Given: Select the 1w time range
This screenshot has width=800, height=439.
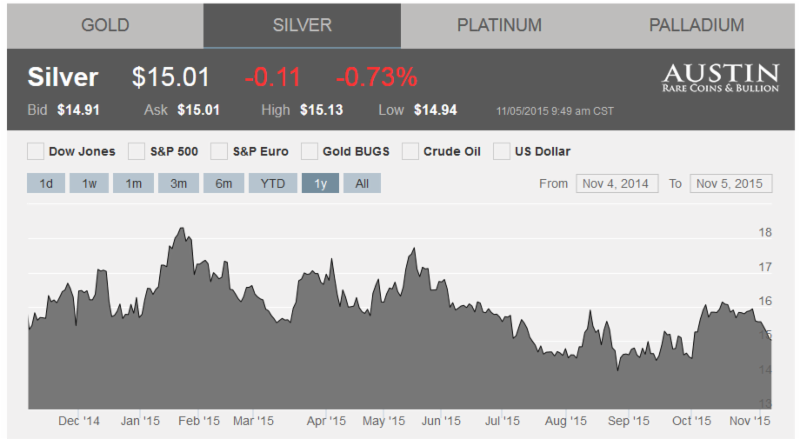Looking at the screenshot, I should tap(89, 184).
